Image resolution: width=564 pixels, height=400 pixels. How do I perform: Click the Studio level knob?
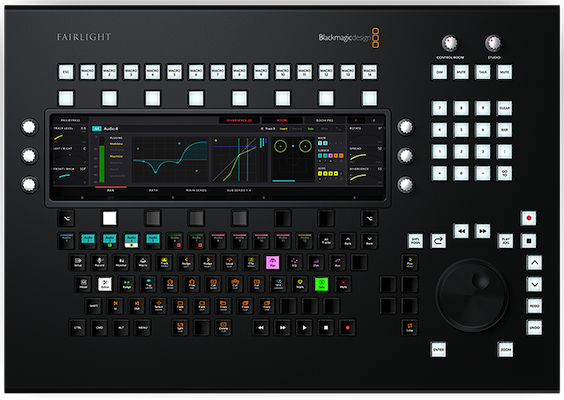494,43
